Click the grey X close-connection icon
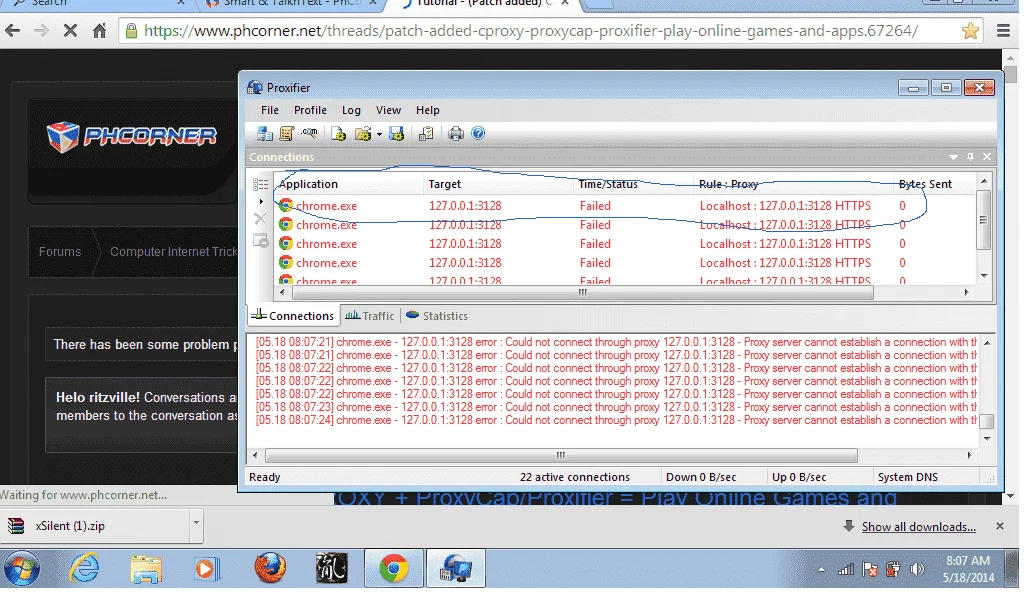Image resolution: width=1024 pixels, height=600 pixels. pyautogui.click(x=261, y=220)
